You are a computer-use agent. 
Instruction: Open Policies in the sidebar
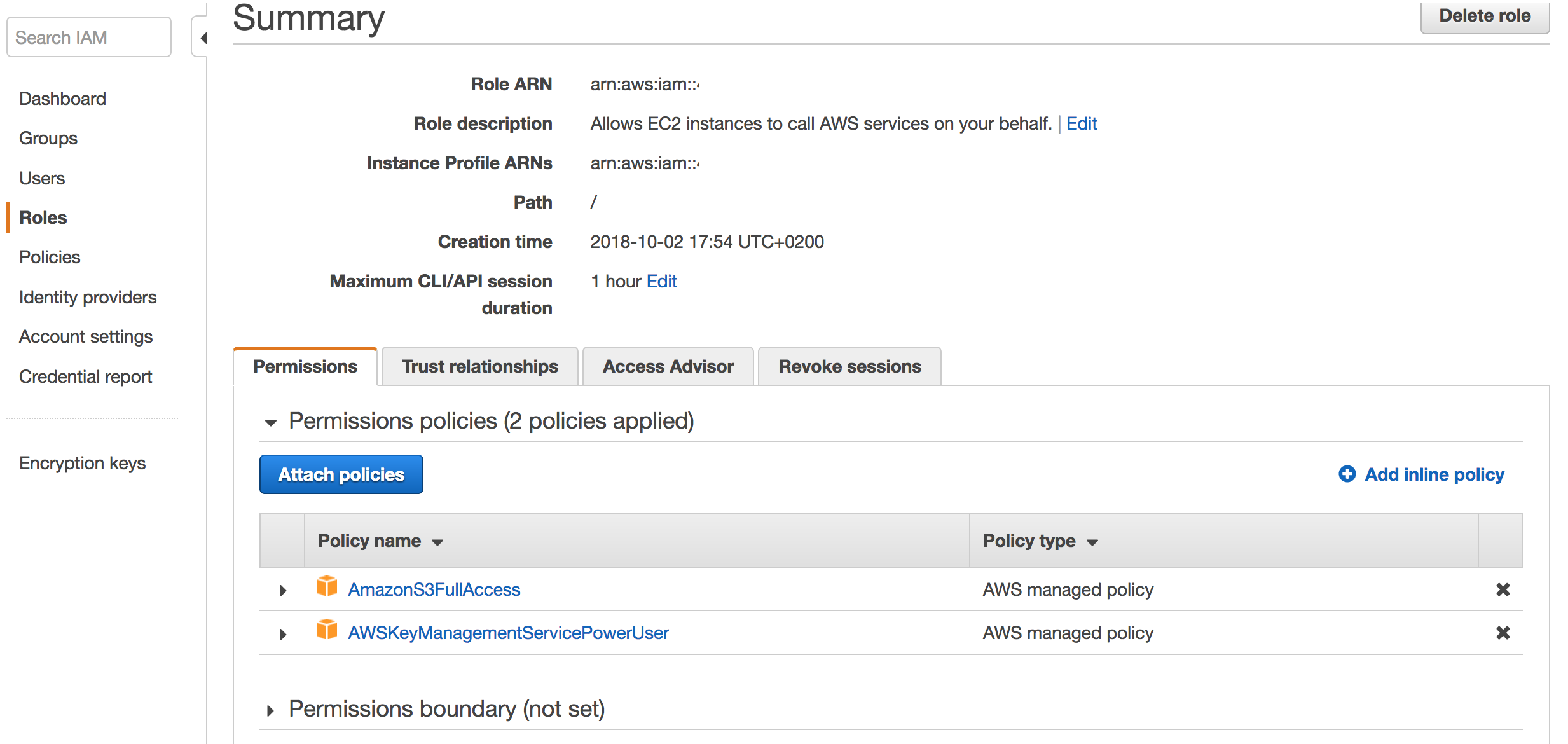(50, 257)
